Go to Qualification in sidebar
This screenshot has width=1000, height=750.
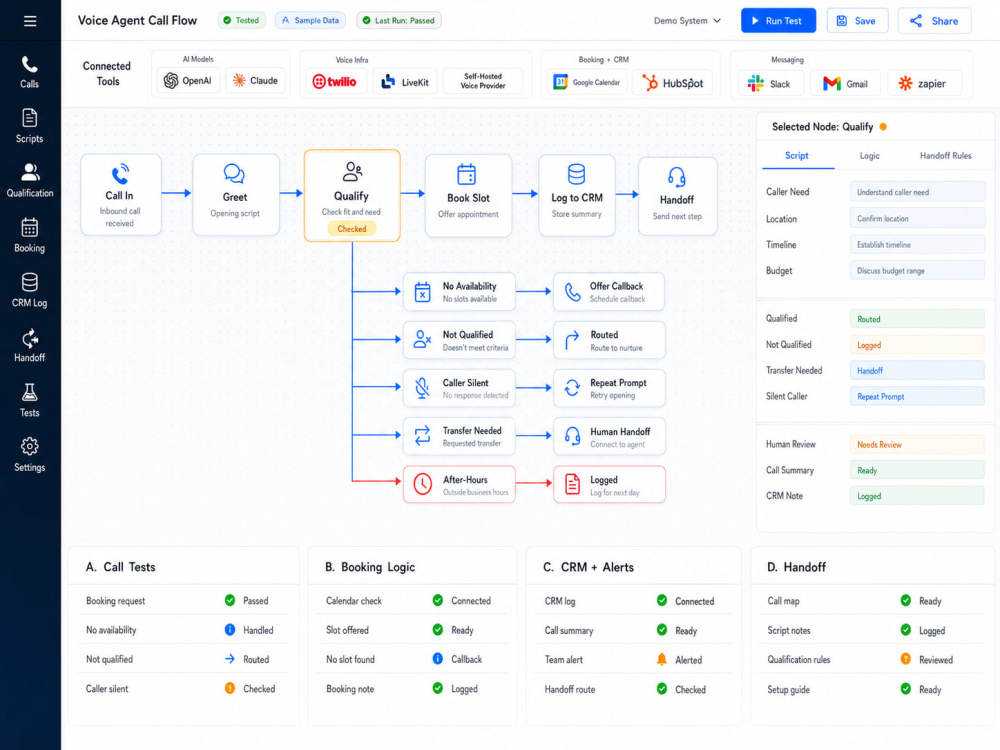30,181
